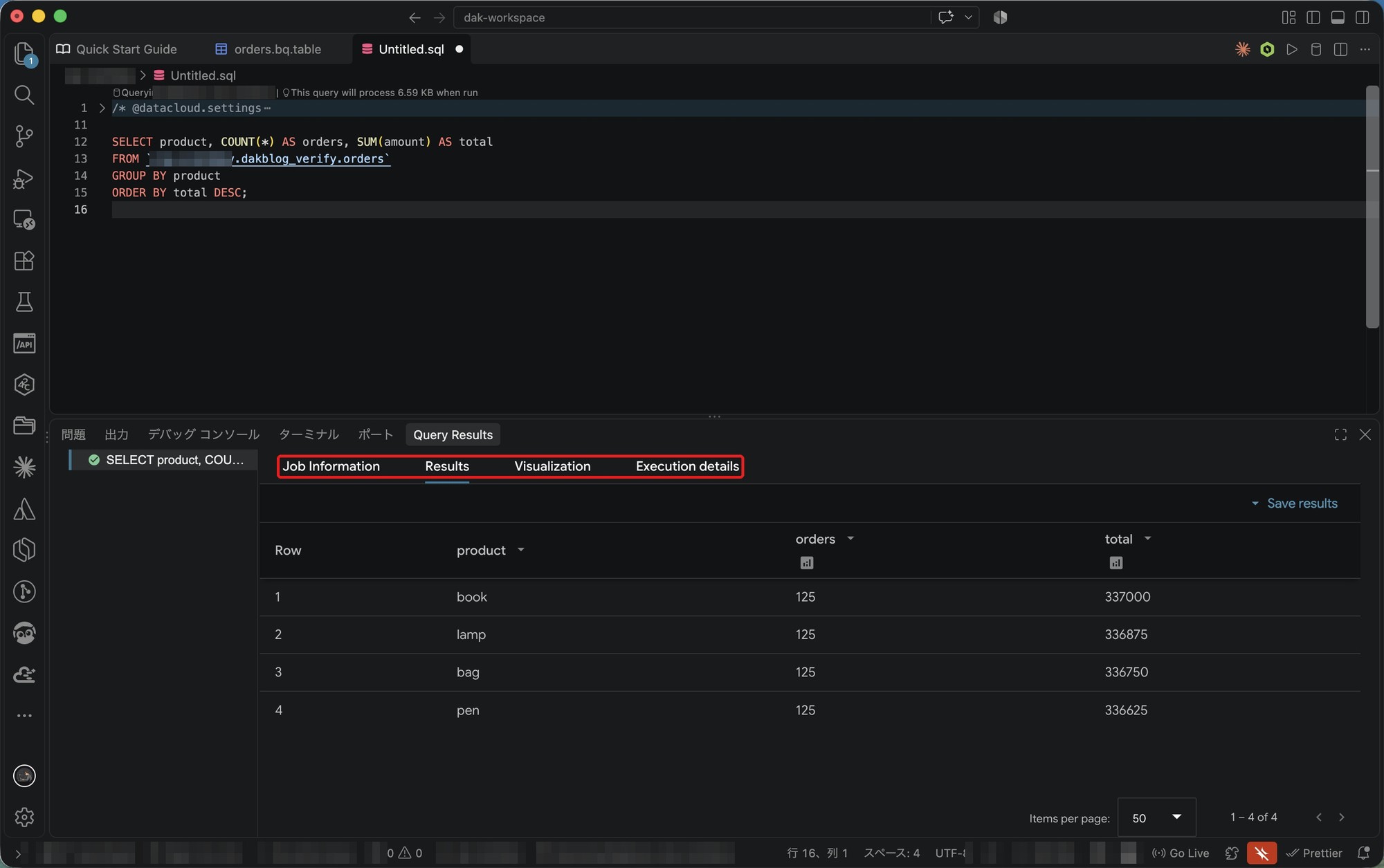Open chat dropdown chevron in title bar
Viewport: 1384px width, 868px height.
click(968, 17)
